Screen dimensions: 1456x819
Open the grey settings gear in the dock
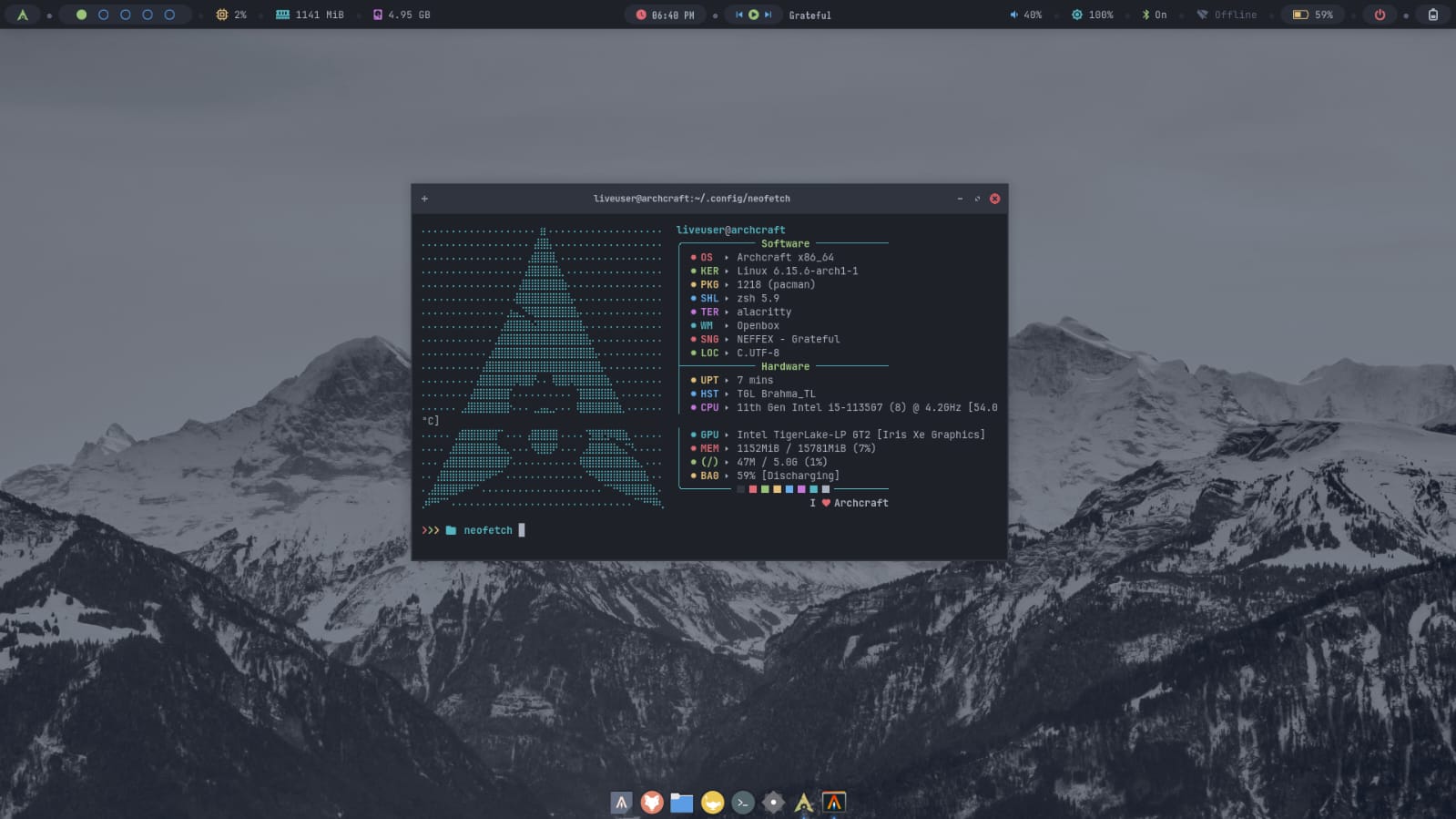tap(773, 803)
